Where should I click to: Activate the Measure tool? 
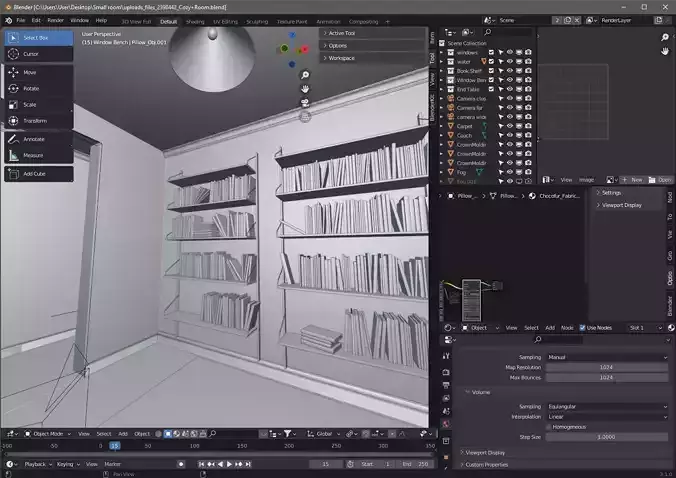click(x=39, y=155)
